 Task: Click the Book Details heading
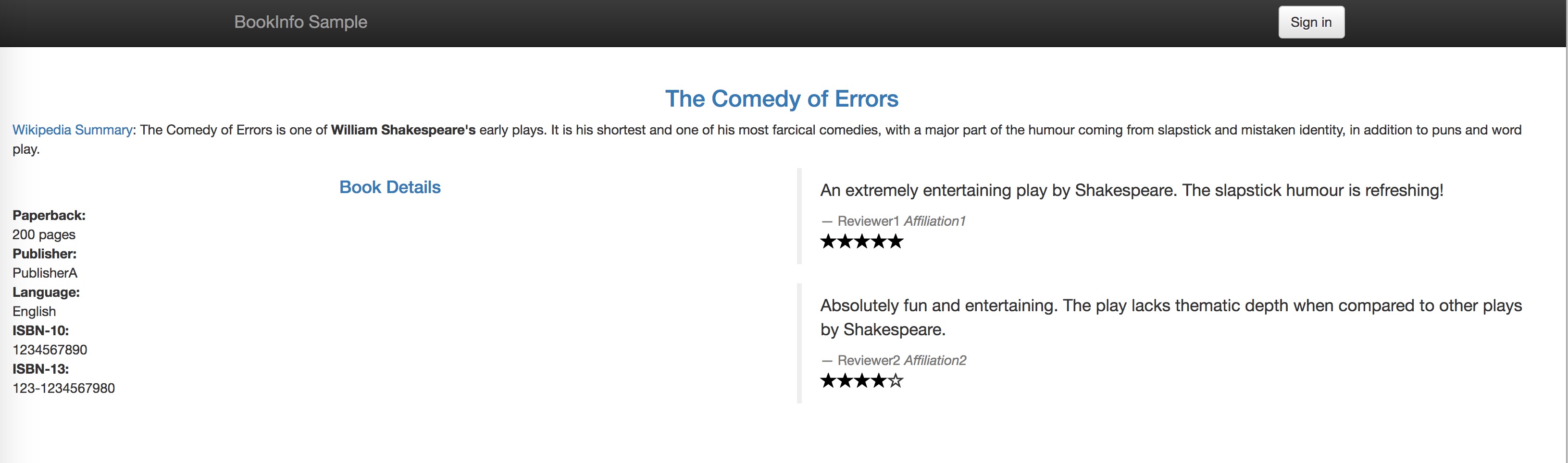pyautogui.click(x=389, y=187)
